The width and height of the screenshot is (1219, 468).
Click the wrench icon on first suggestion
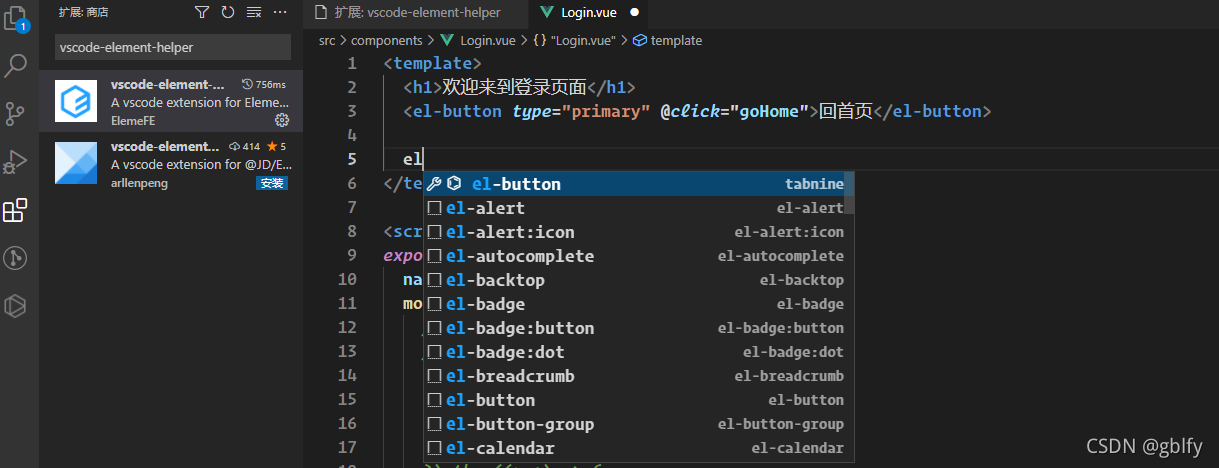pyautogui.click(x=434, y=184)
